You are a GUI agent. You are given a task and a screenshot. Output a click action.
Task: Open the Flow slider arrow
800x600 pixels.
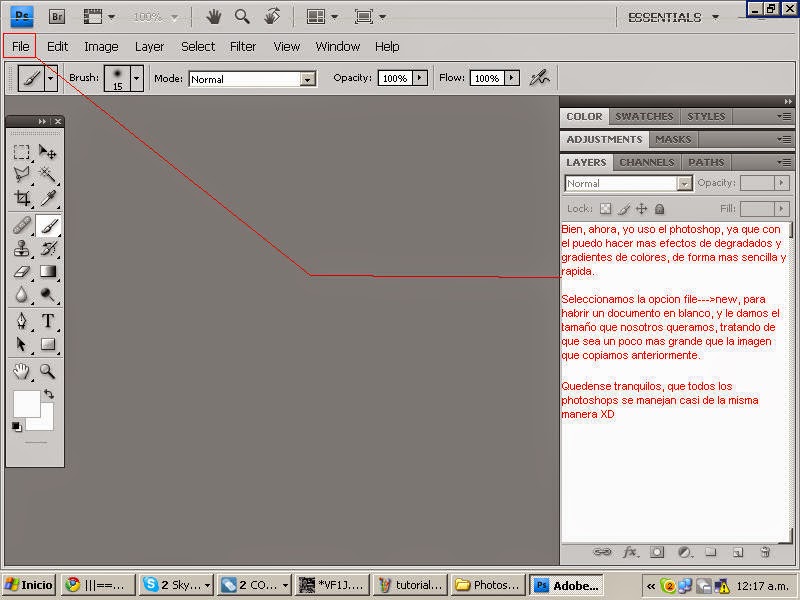point(512,78)
